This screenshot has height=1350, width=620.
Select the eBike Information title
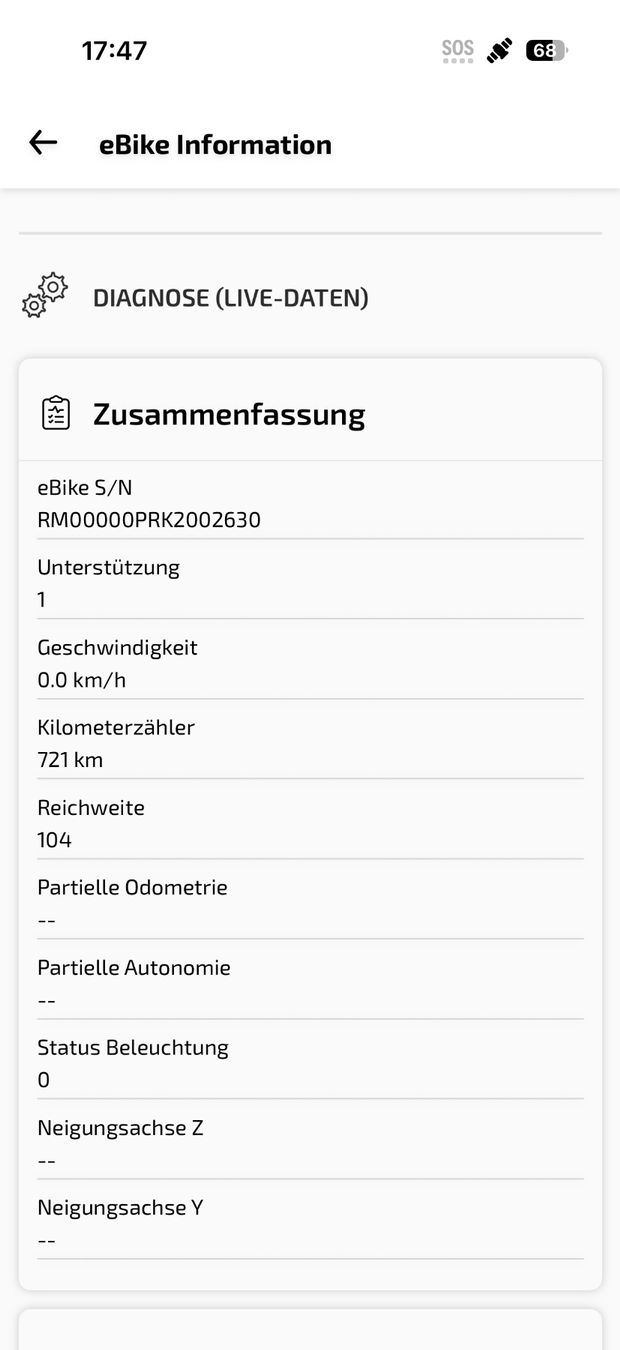(x=215, y=144)
